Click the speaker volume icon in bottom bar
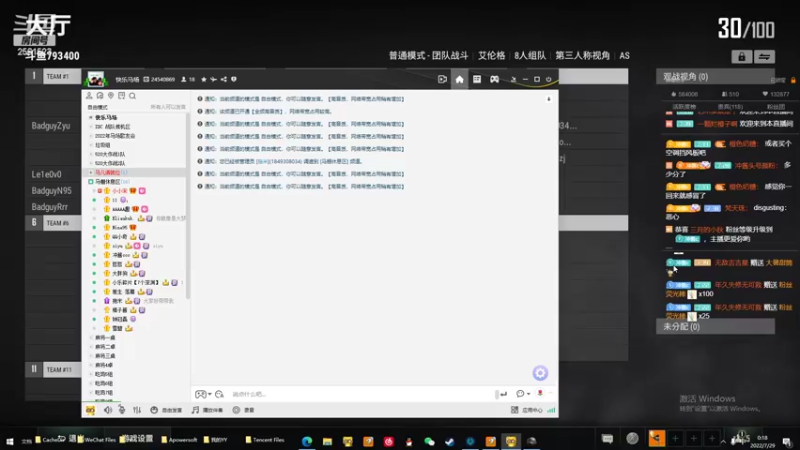800x450 pixels. (108, 410)
